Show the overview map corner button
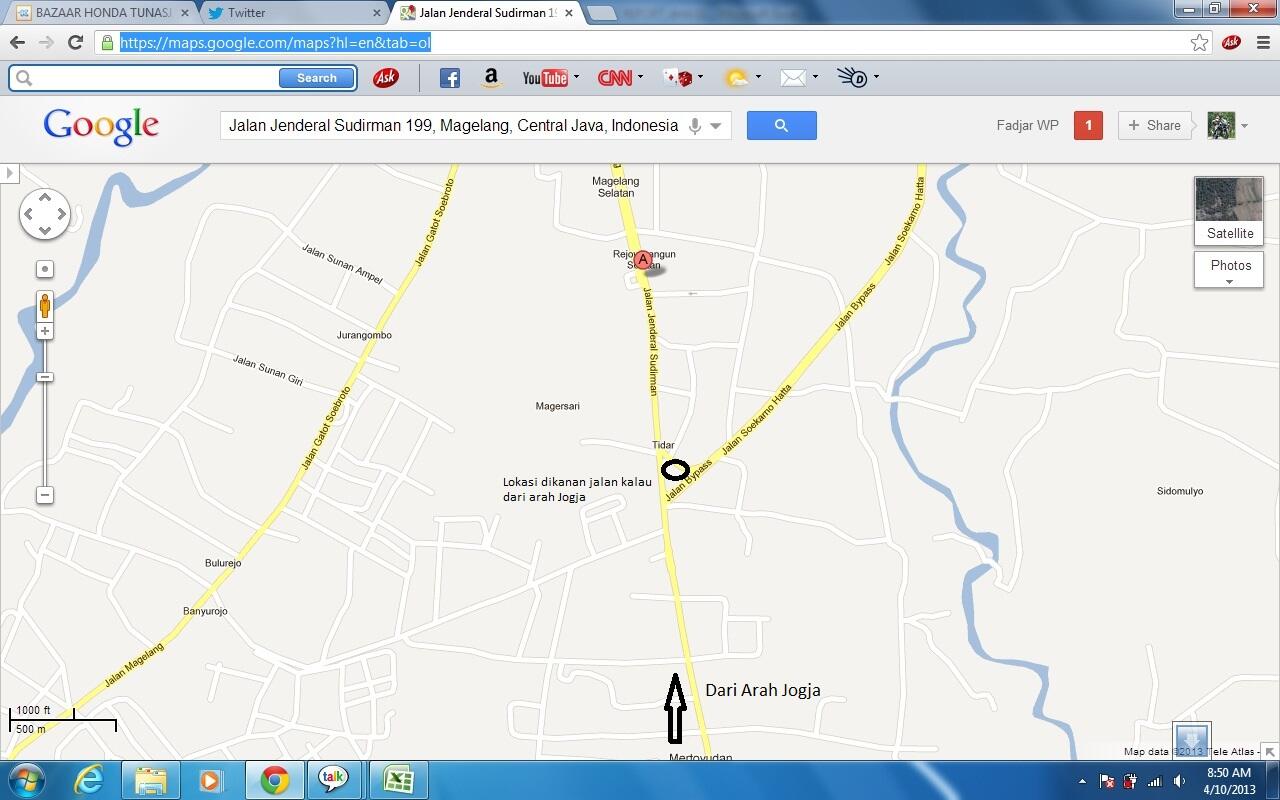Viewport: 1280px width, 800px height. point(1270,751)
